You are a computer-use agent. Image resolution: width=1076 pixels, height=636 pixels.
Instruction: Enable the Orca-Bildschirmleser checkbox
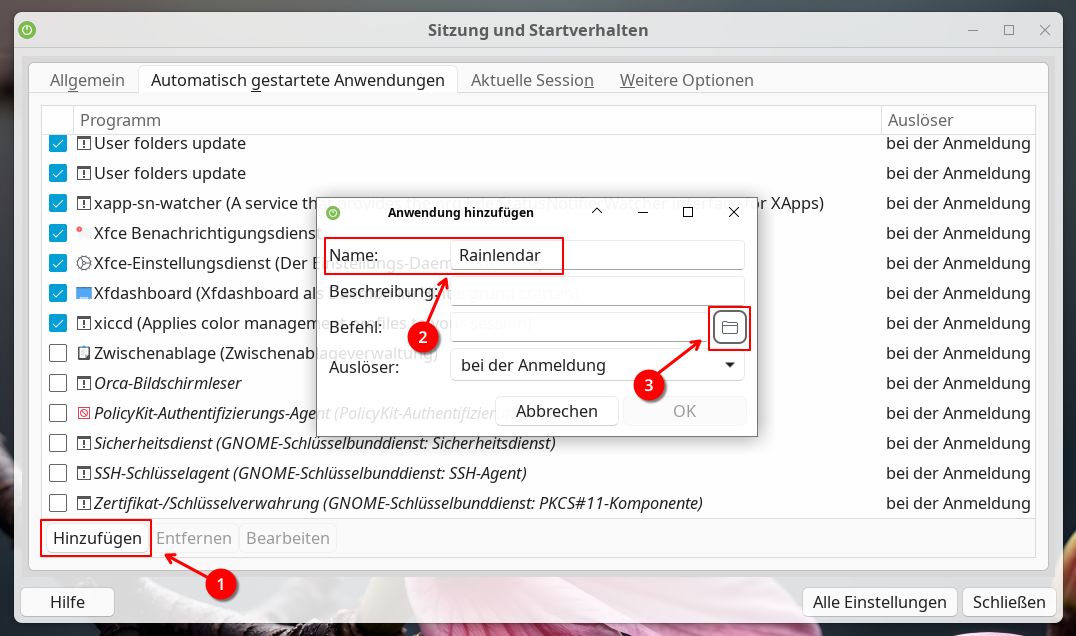click(58, 383)
